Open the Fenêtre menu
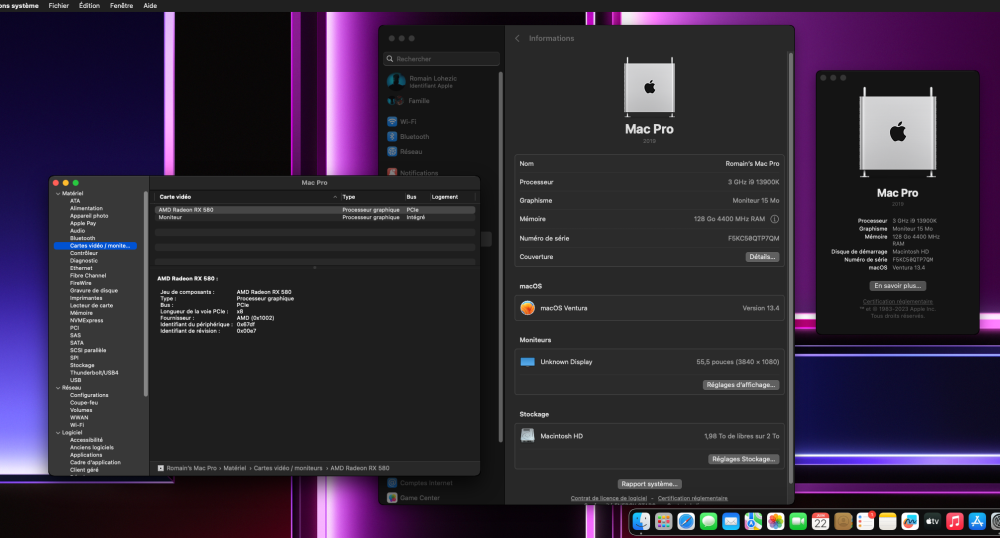Screen dimensions: 1000x538 point(121,6)
